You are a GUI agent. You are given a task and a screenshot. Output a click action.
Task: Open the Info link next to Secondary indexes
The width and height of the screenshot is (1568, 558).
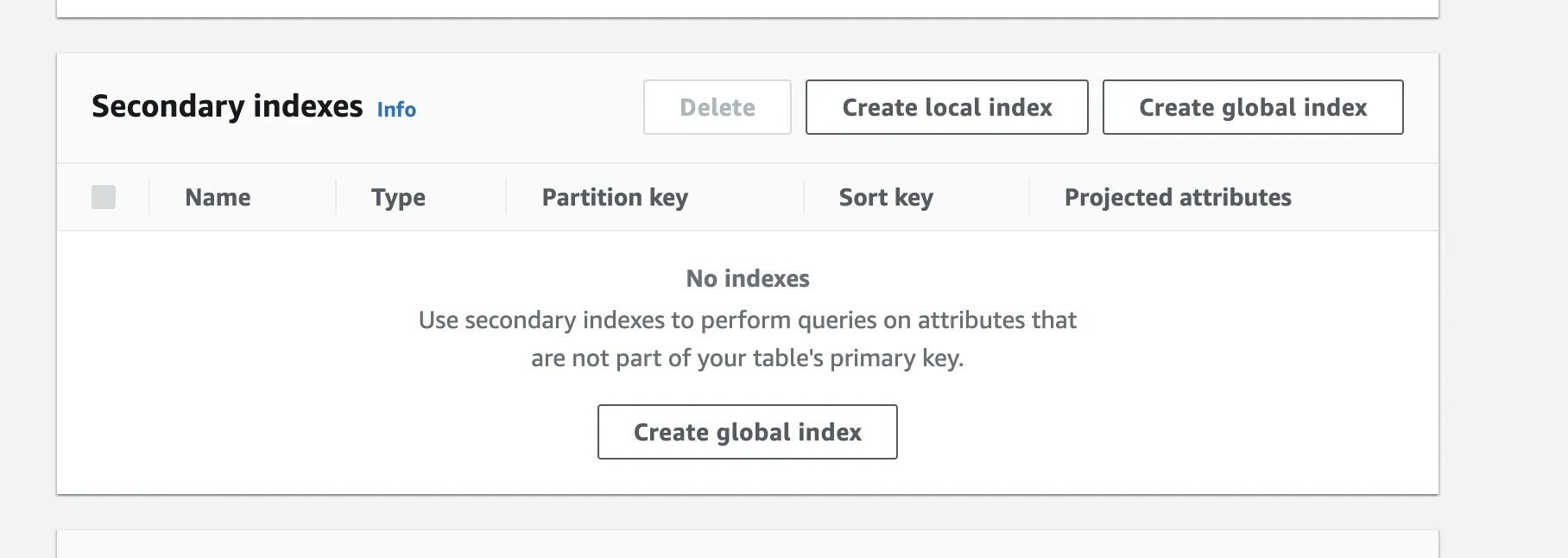[x=396, y=110]
